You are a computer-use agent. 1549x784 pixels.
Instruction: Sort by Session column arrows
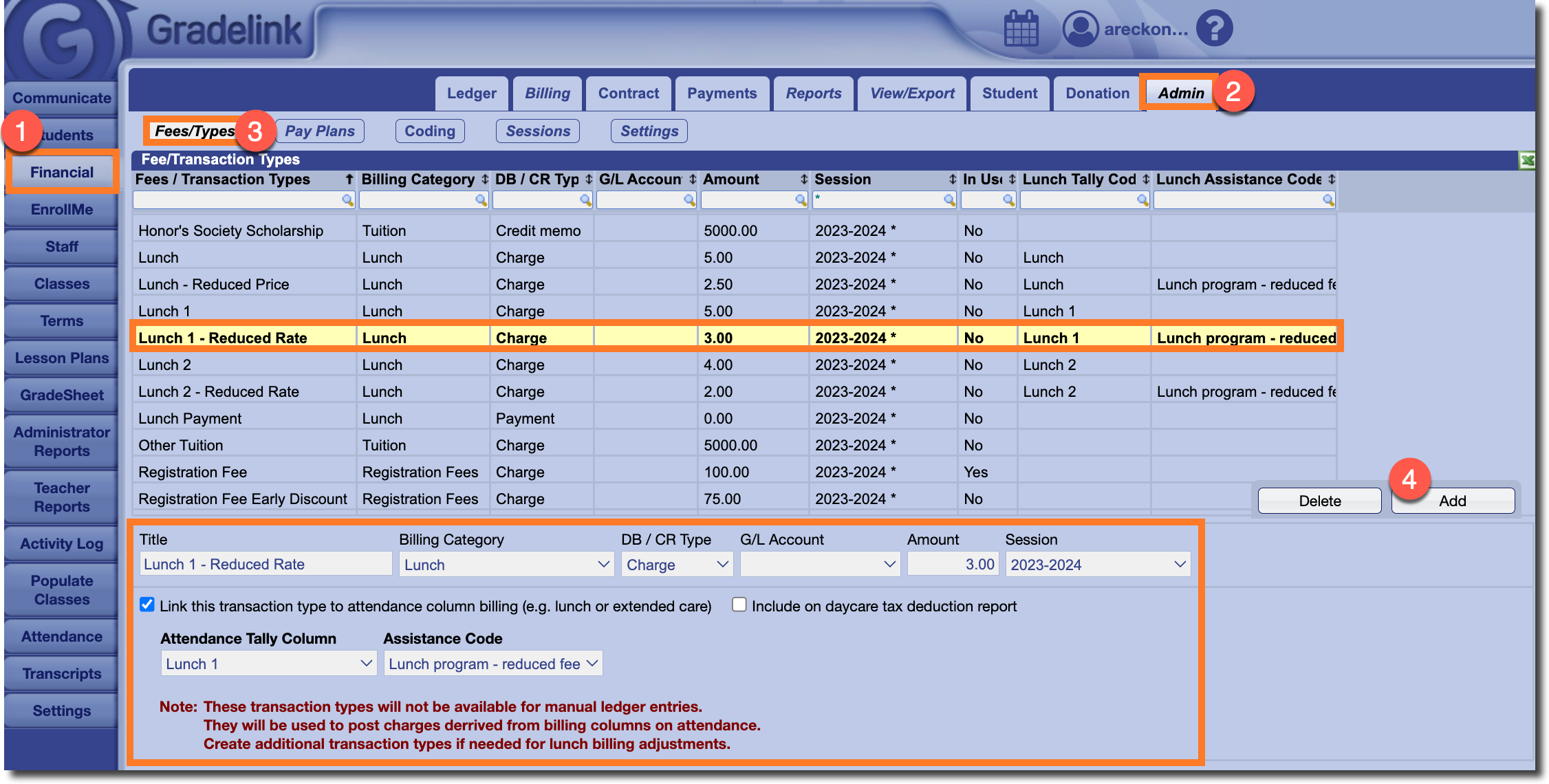(953, 179)
